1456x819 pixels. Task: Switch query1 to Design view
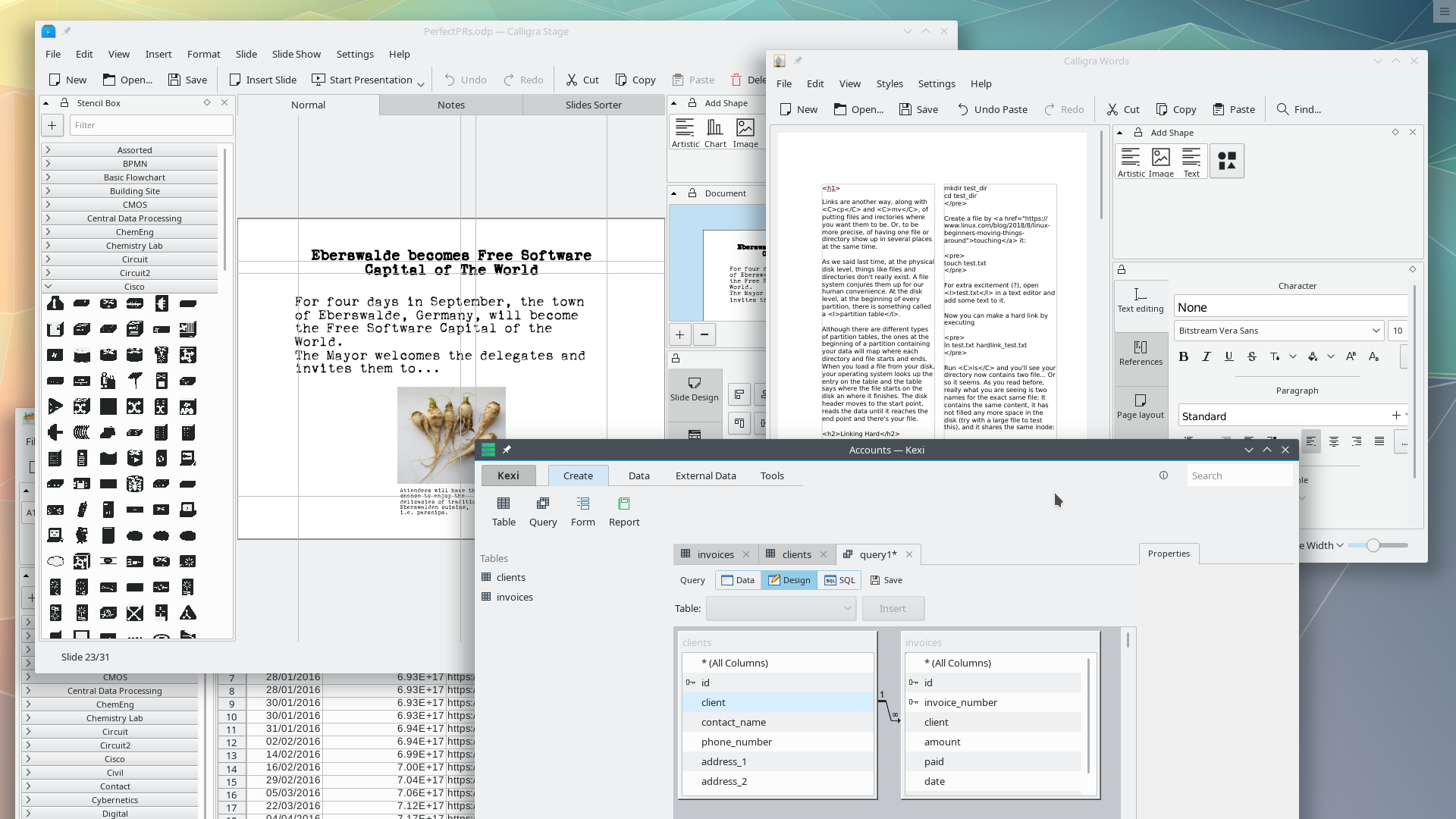tap(789, 580)
